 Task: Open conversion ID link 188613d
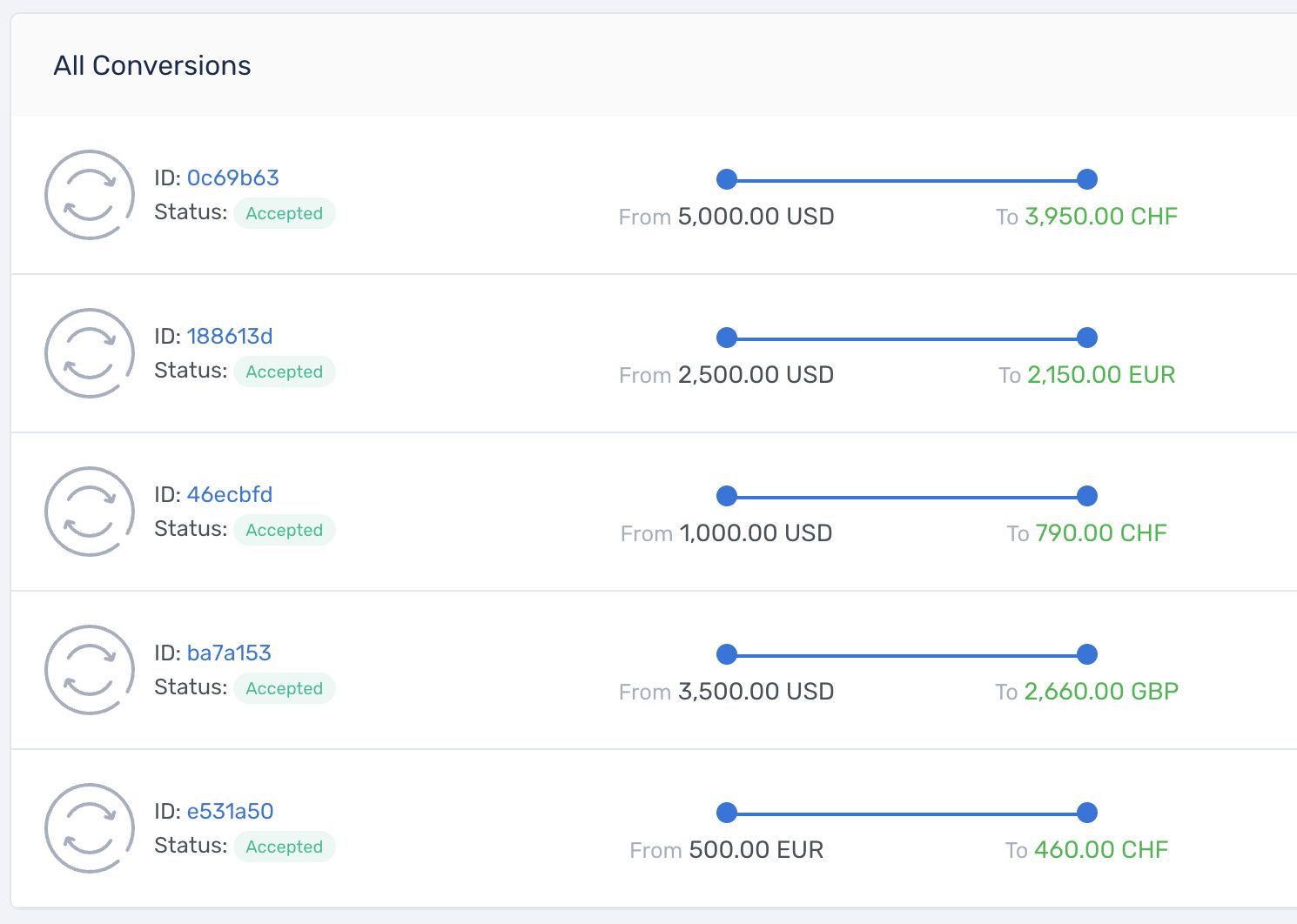[x=230, y=336]
